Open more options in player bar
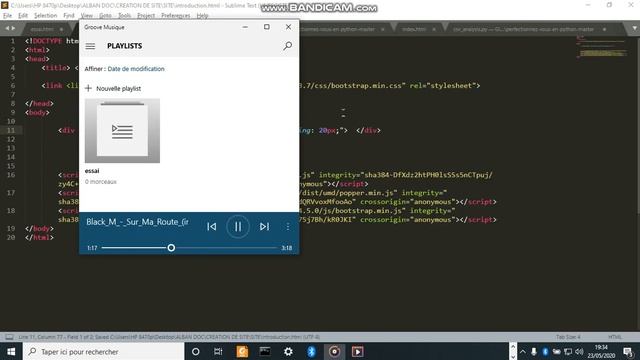The width and height of the screenshot is (640, 360). point(288,227)
